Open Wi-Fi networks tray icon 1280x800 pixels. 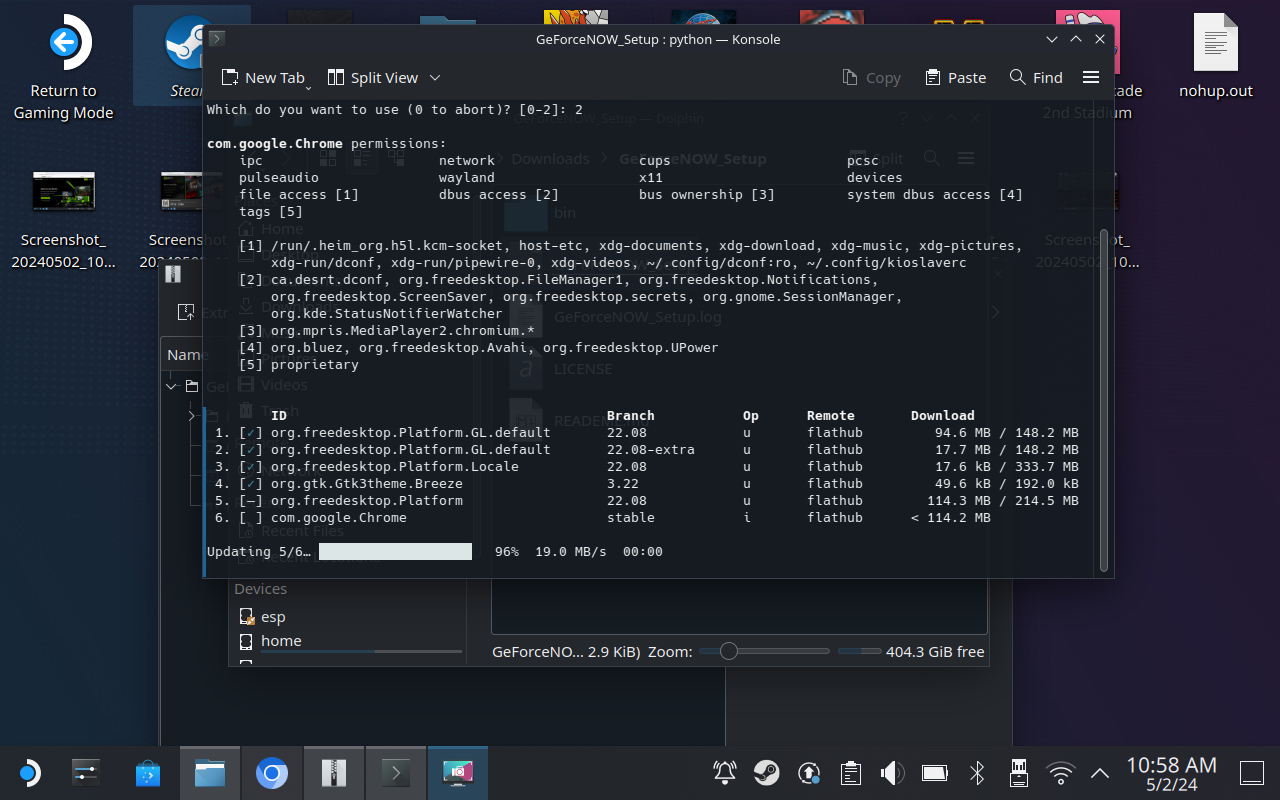(1060, 772)
